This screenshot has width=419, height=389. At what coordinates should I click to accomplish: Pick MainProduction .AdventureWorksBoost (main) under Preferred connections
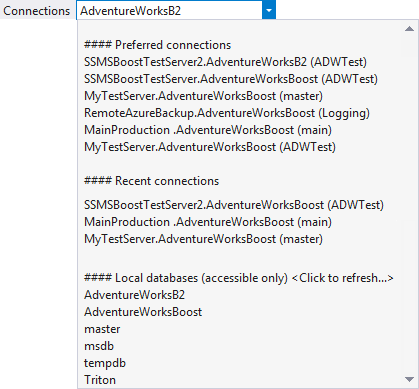208,130
